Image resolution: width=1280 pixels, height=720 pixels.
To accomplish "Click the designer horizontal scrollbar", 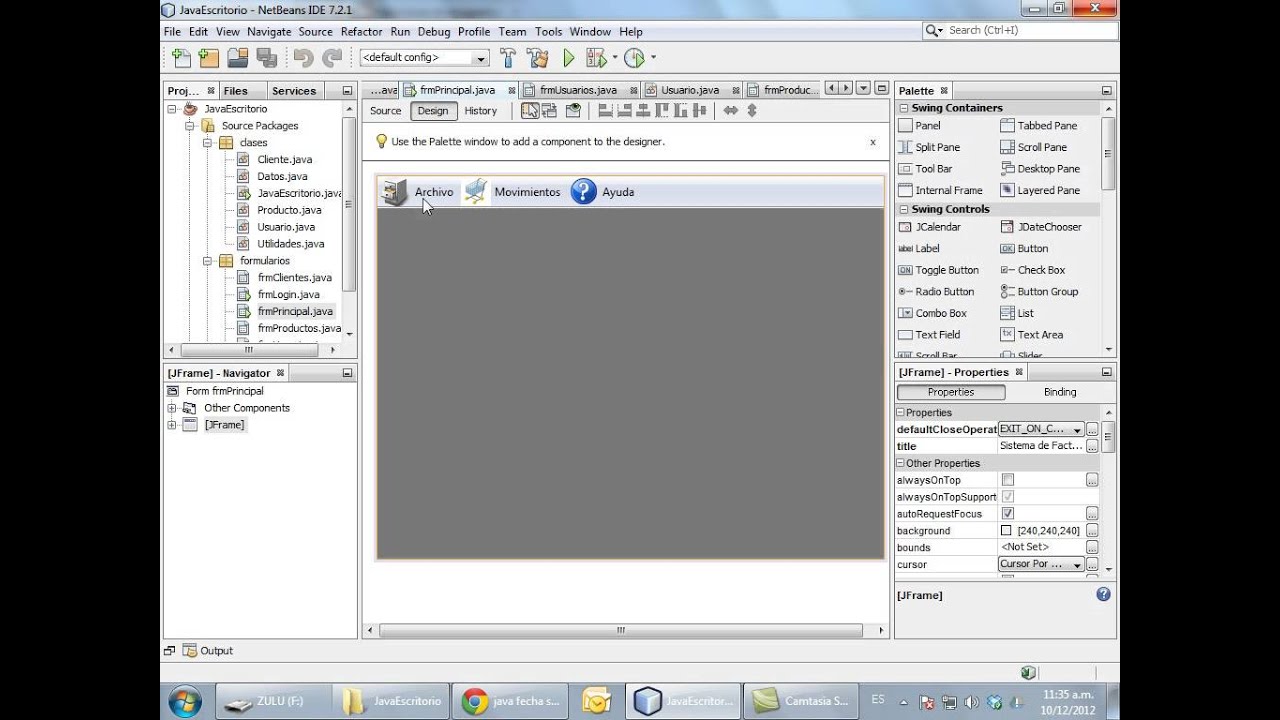I will click(x=621, y=631).
